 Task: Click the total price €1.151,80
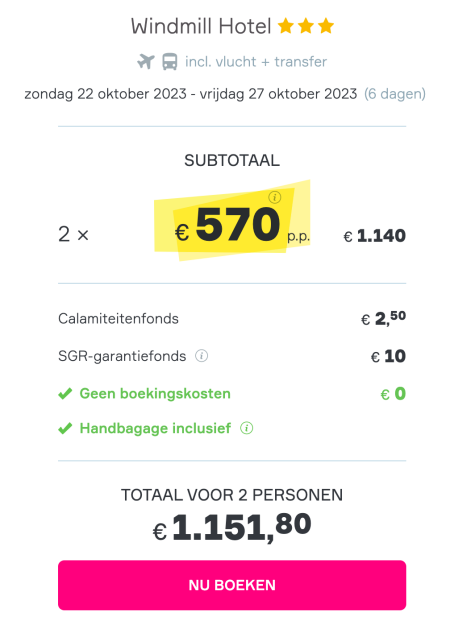pos(232,527)
